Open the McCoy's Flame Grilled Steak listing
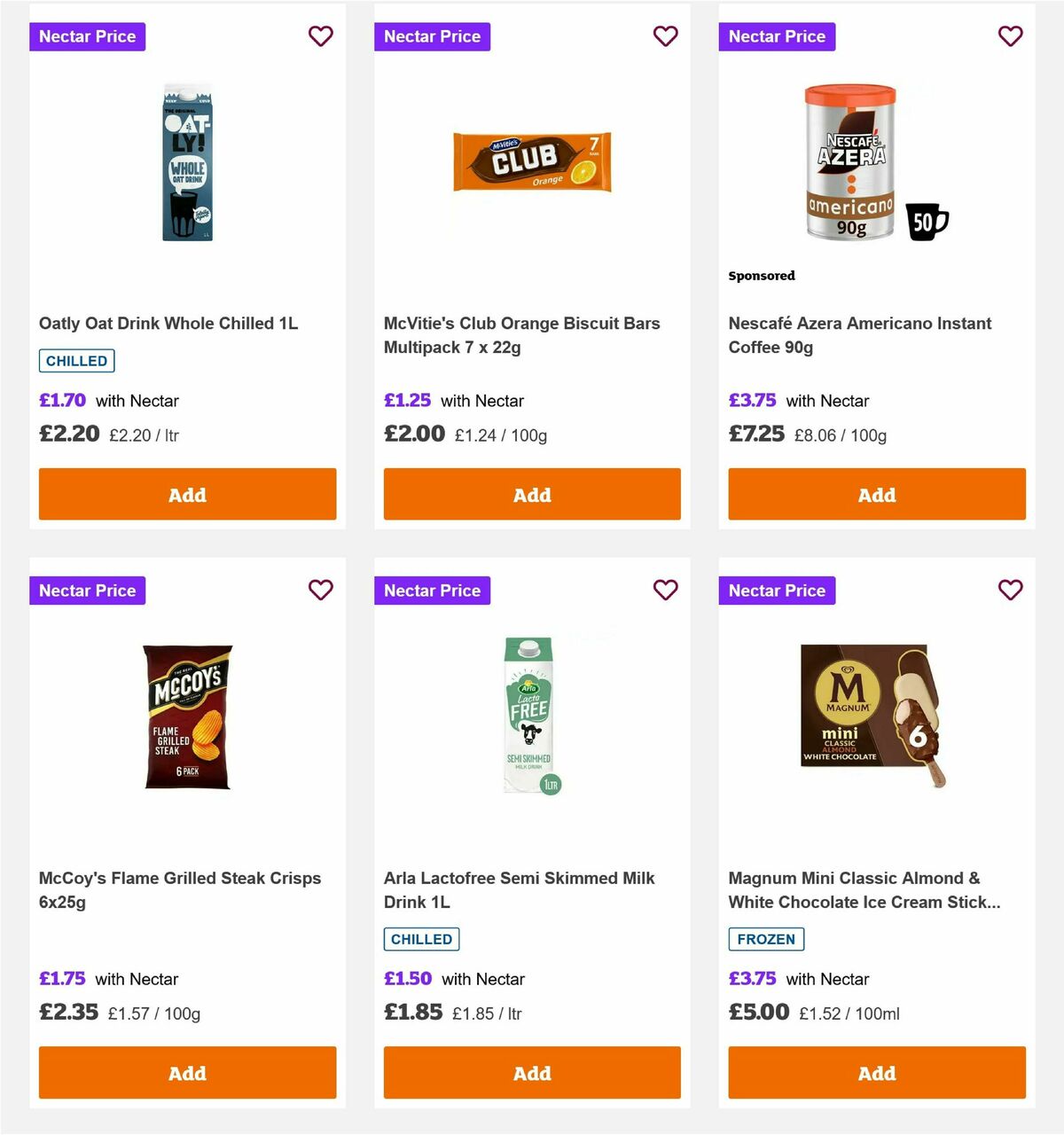Image resolution: width=1064 pixels, height=1135 pixels. coord(181,889)
